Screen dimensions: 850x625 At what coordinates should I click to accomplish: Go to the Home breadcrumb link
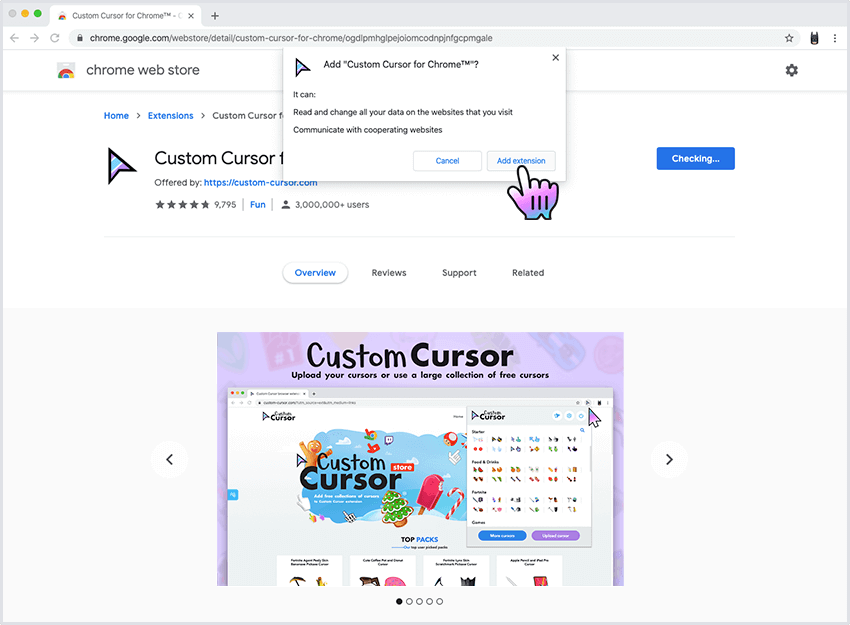pos(116,115)
